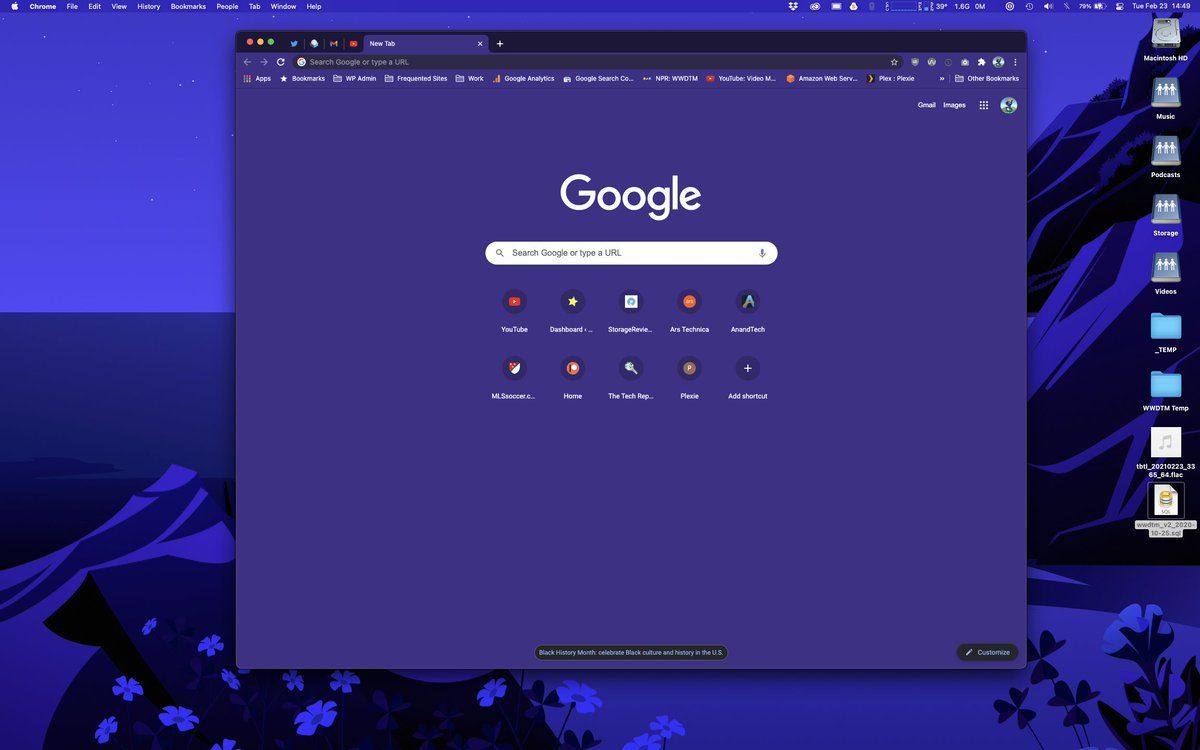This screenshot has height=750, width=1200.
Task: Open the Plexie shortcut tile
Action: (689, 377)
